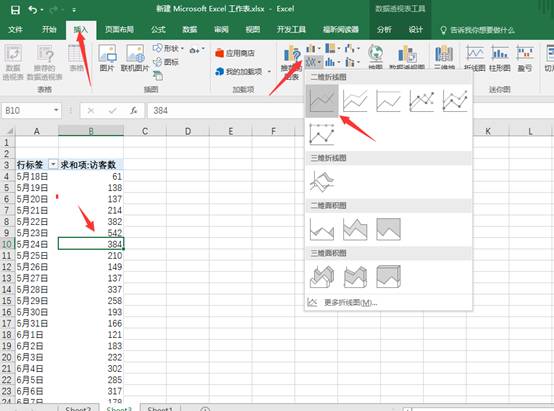554x411 pixels.
Task: Select column C header
Action: [x=145, y=131]
